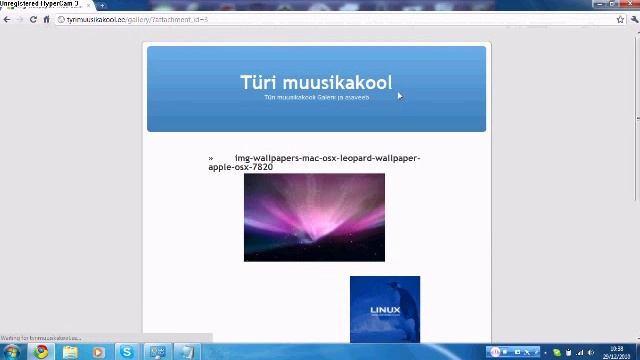This screenshot has width=640, height=360.
Task: Launch Windows Media Player from taskbar
Action: 98,352
